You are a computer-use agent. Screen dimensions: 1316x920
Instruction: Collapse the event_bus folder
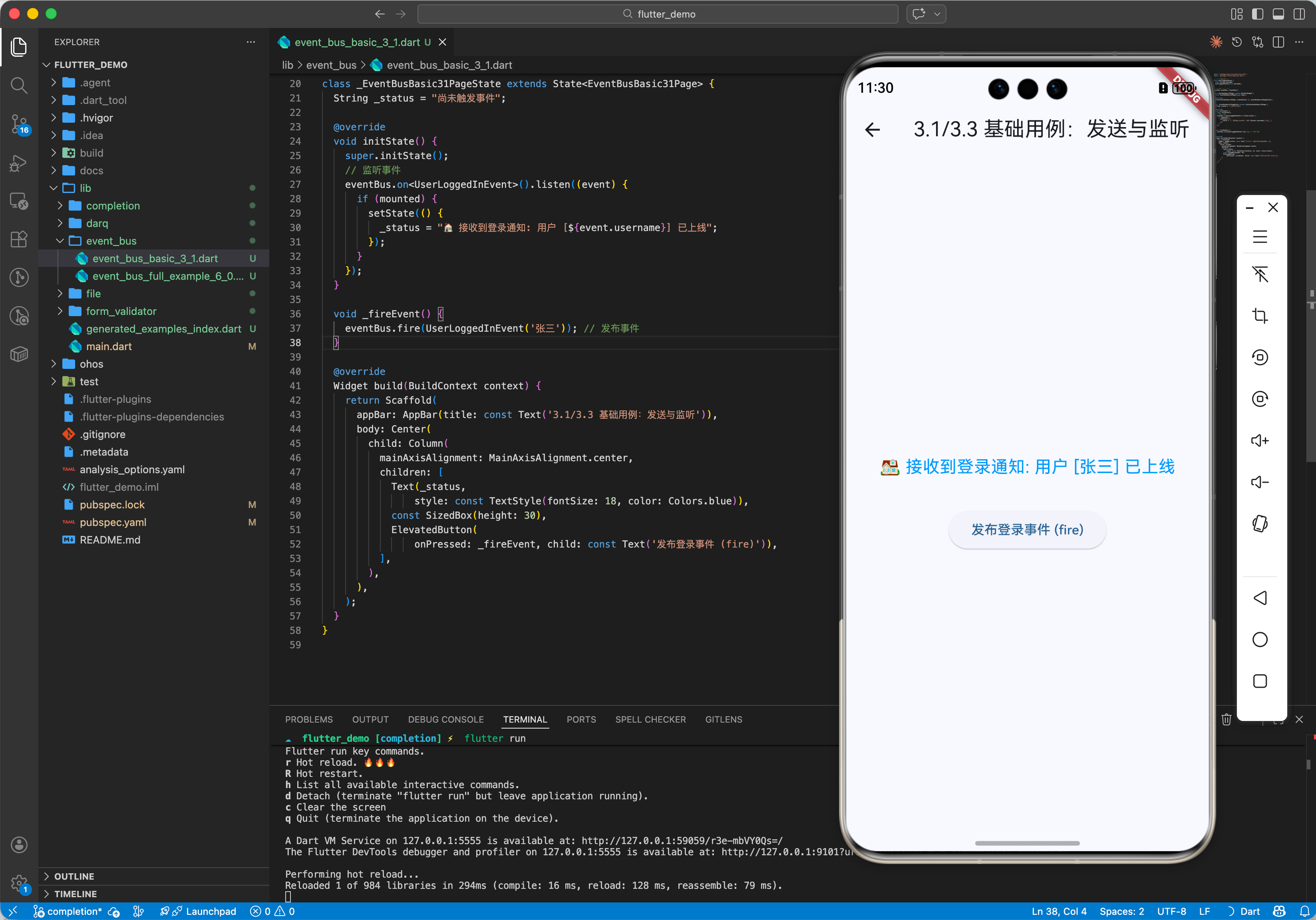[x=111, y=241]
